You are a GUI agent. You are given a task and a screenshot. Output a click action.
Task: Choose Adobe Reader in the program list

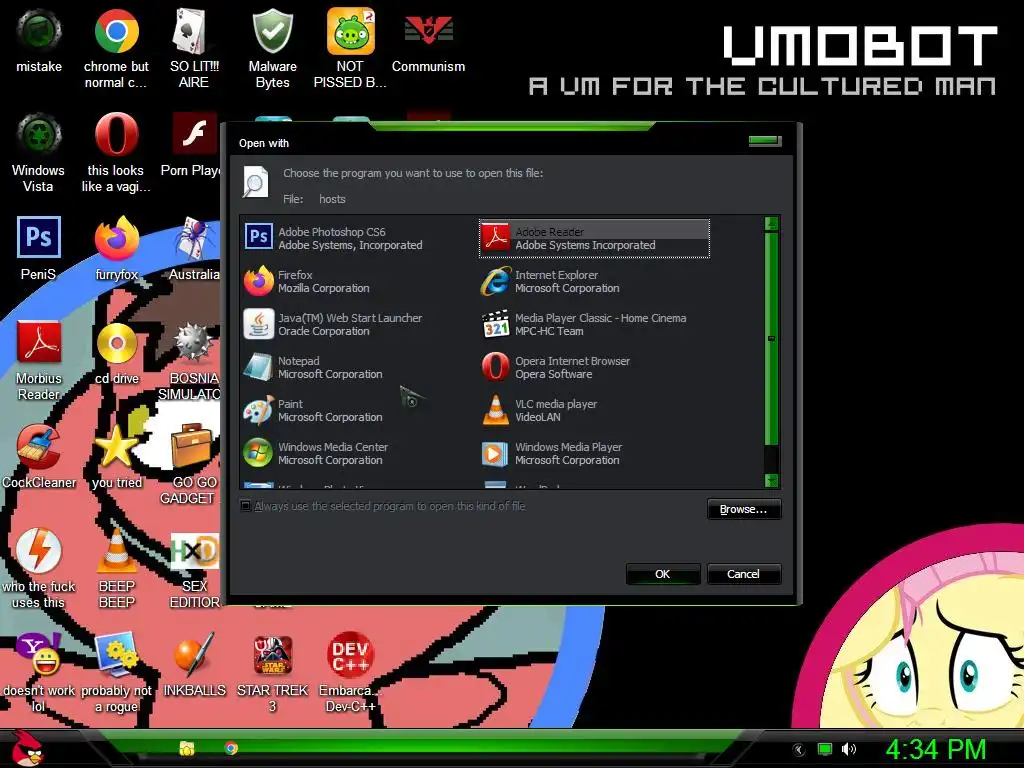(x=594, y=238)
